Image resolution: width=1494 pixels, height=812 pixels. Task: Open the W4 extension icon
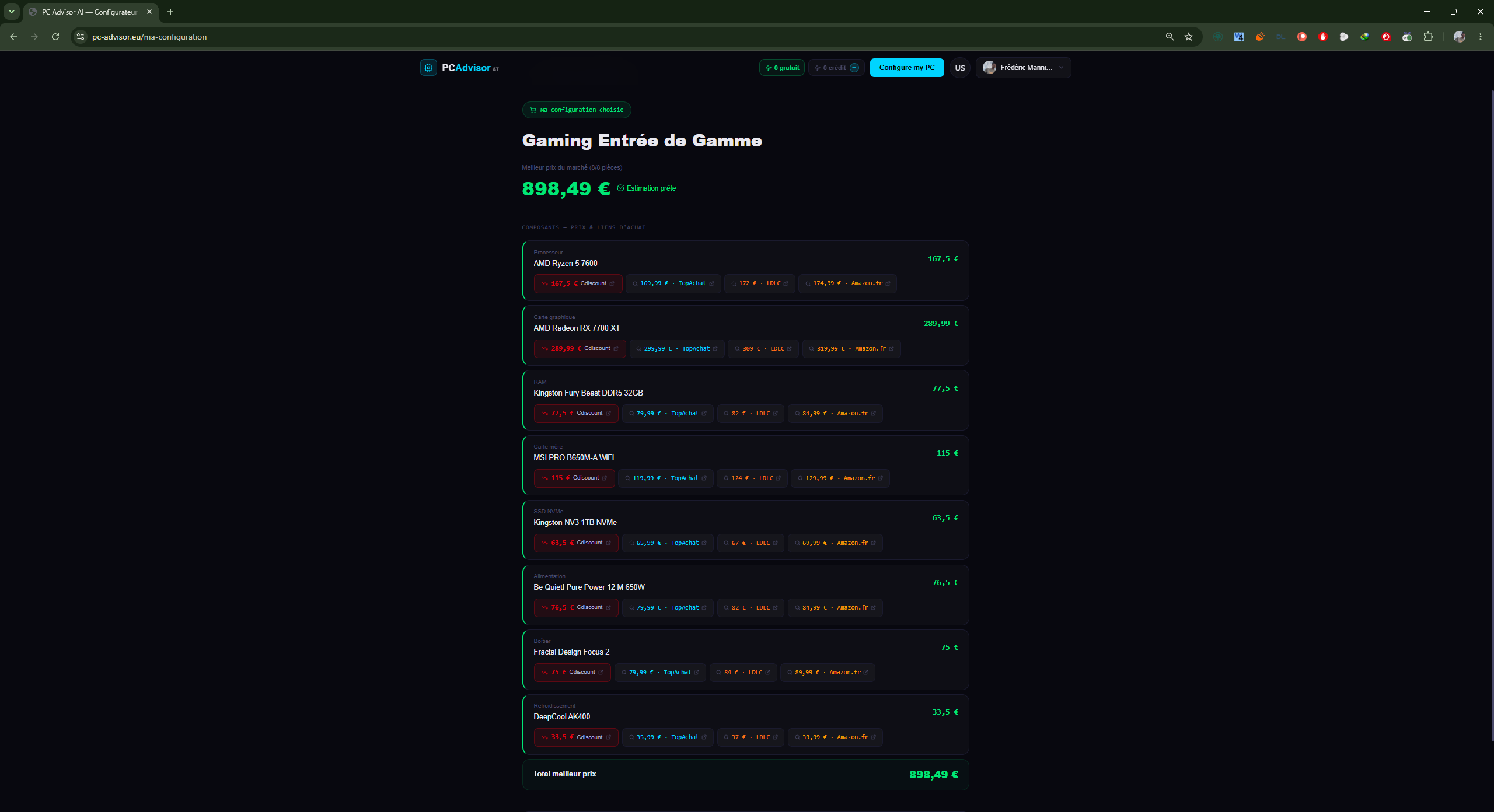1239,37
